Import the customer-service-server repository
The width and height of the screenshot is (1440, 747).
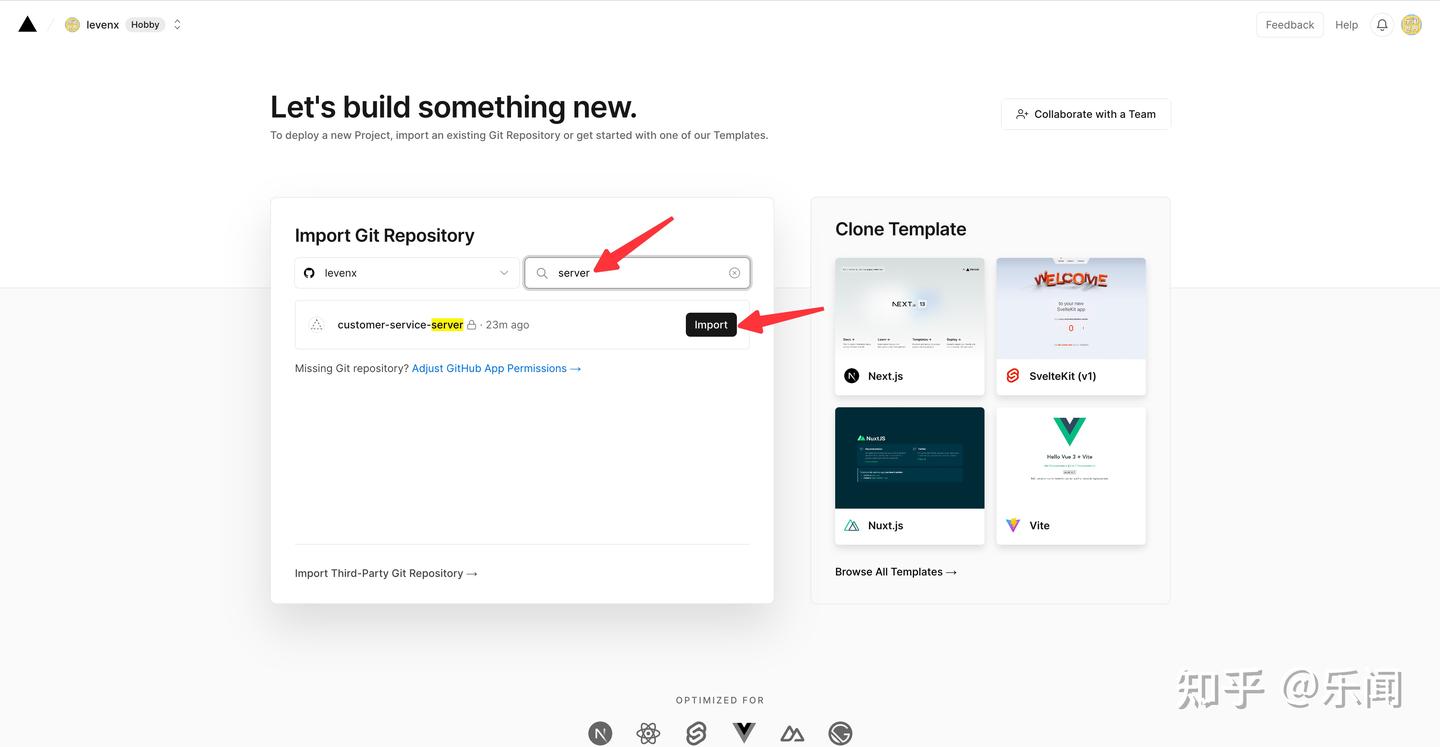pyautogui.click(x=711, y=325)
